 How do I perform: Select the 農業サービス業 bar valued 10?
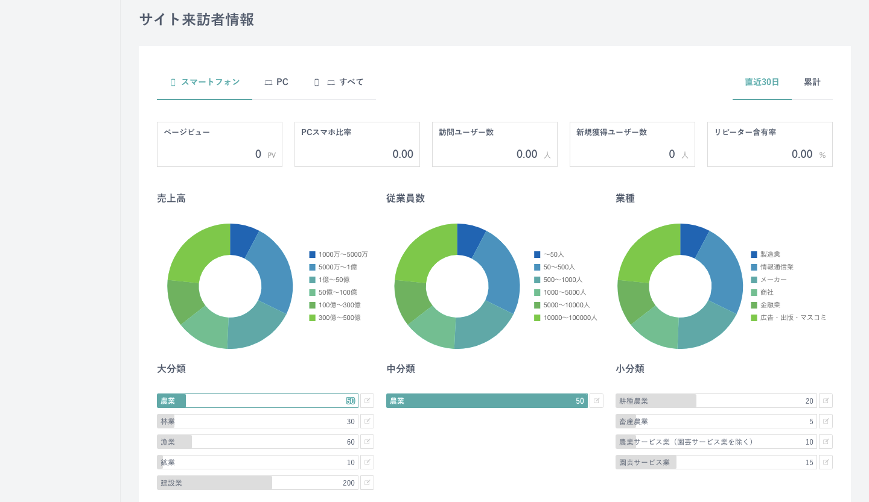tap(717, 442)
